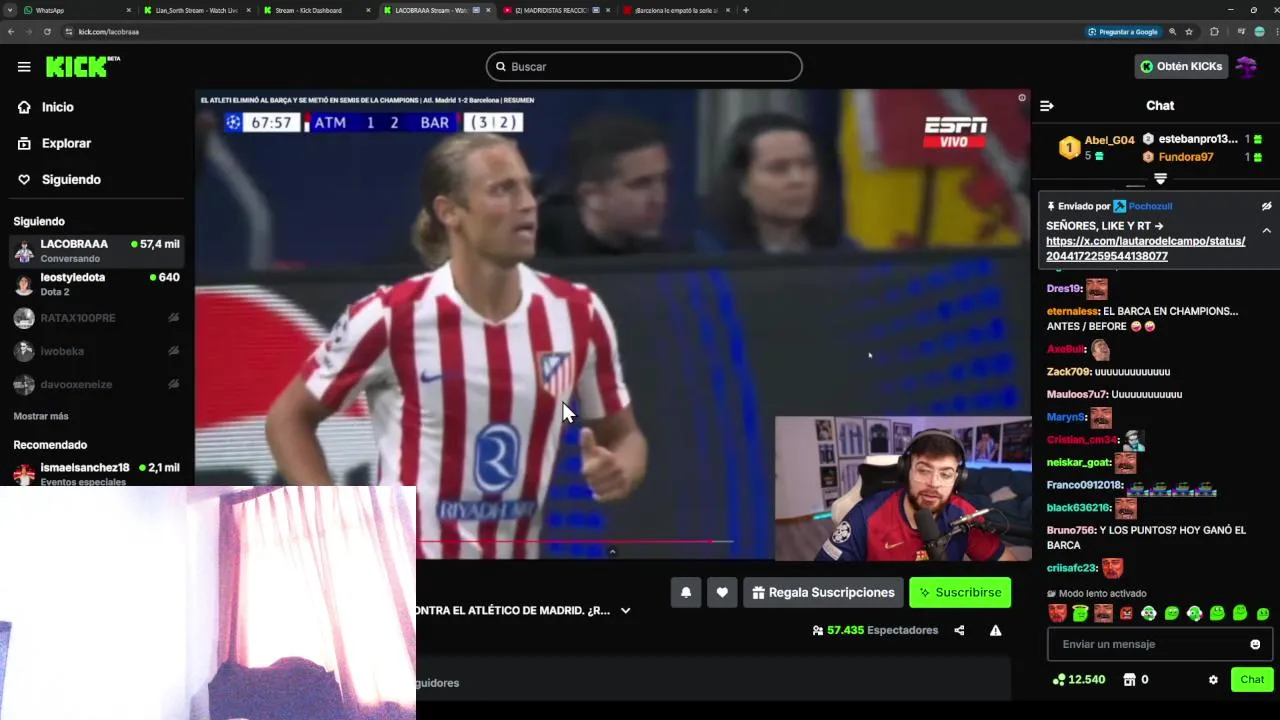Click Bruno756 chat username
Viewport: 1280px width, 720px height.
tap(1070, 531)
